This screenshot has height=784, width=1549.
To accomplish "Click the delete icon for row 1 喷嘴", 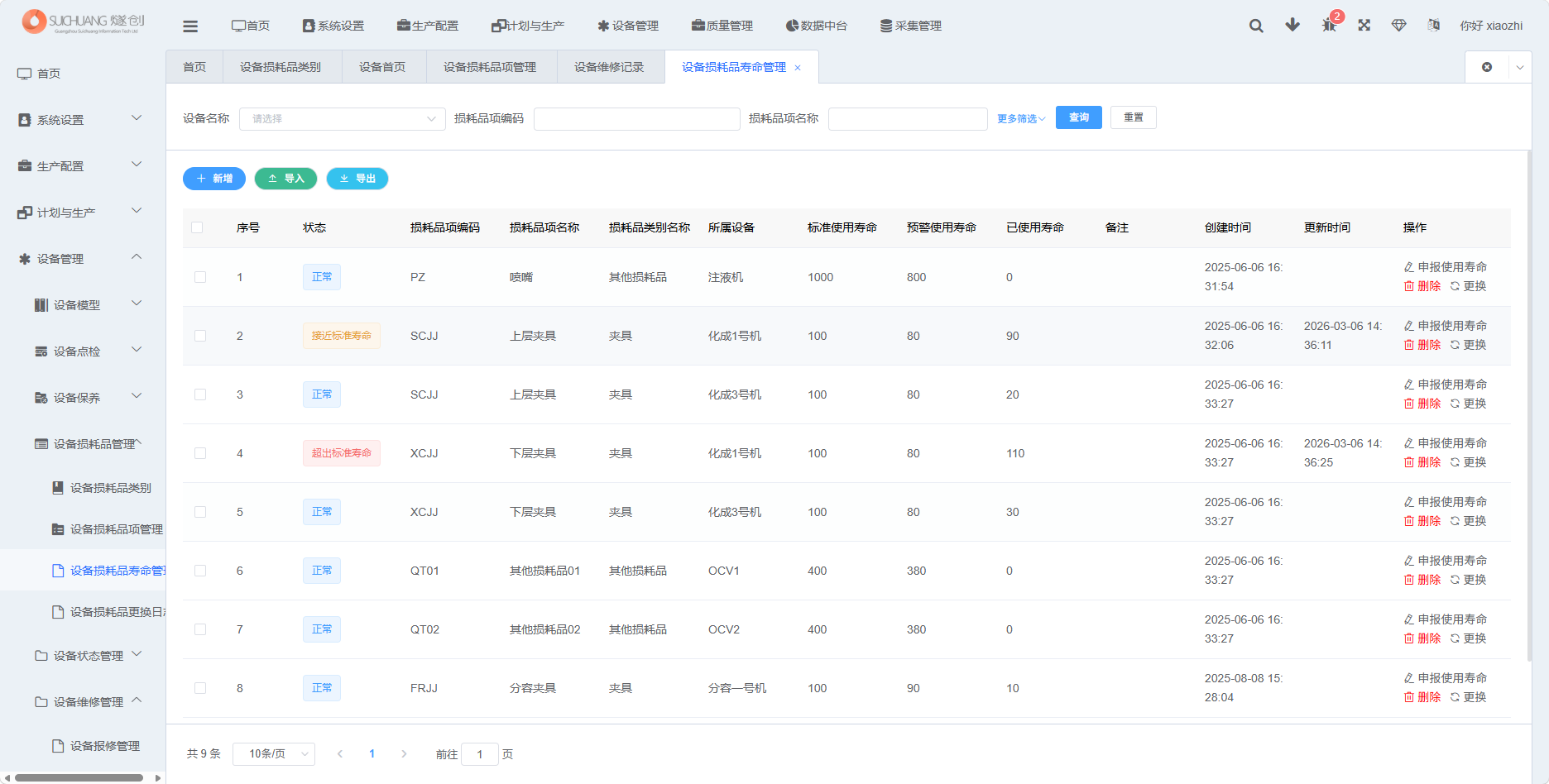I will click(1409, 286).
